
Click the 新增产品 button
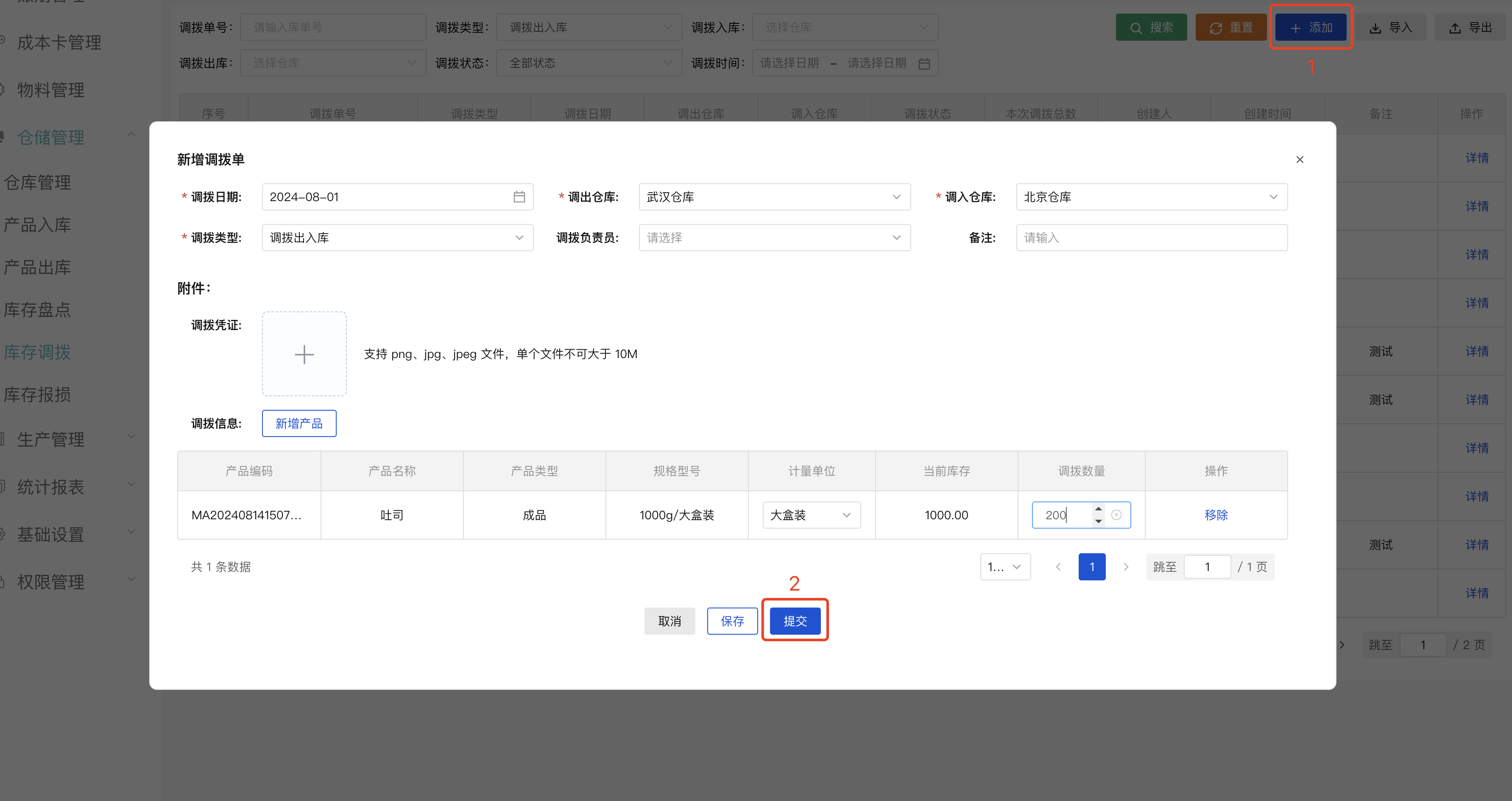299,423
